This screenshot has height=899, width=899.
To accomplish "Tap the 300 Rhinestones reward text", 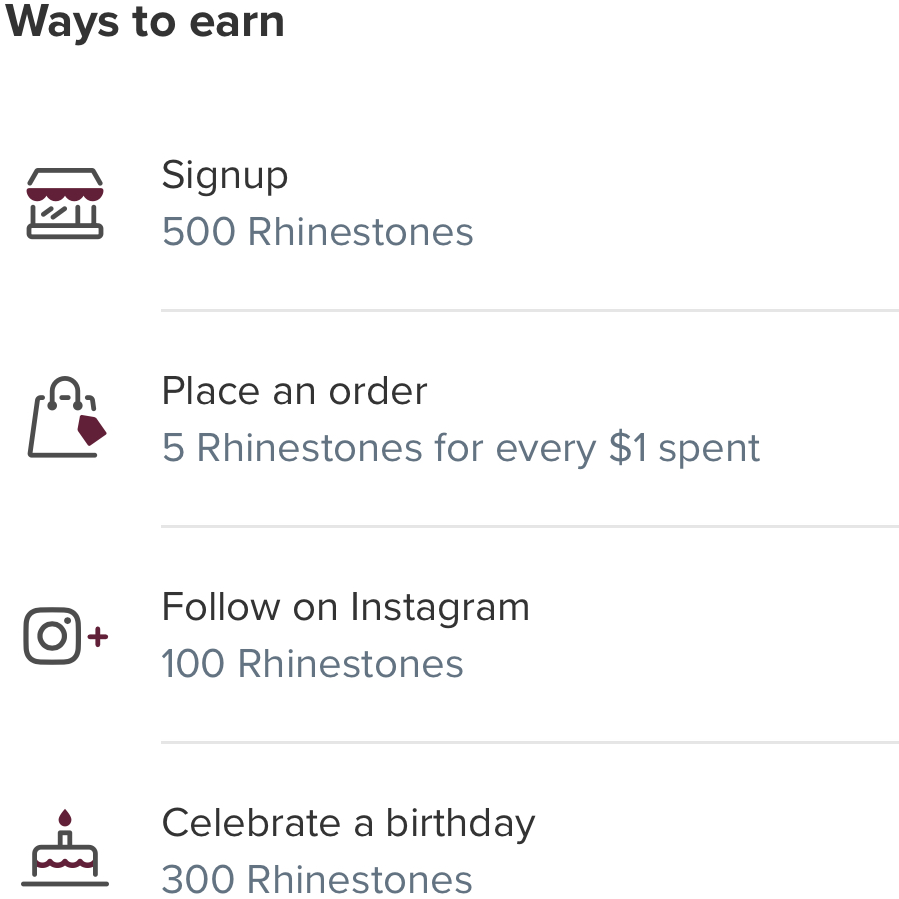I will coord(317,880).
